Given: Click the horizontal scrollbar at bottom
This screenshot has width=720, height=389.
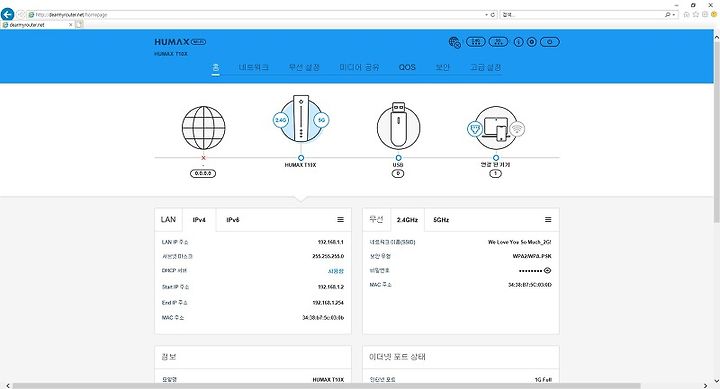Looking at the screenshot, I should point(326,386).
